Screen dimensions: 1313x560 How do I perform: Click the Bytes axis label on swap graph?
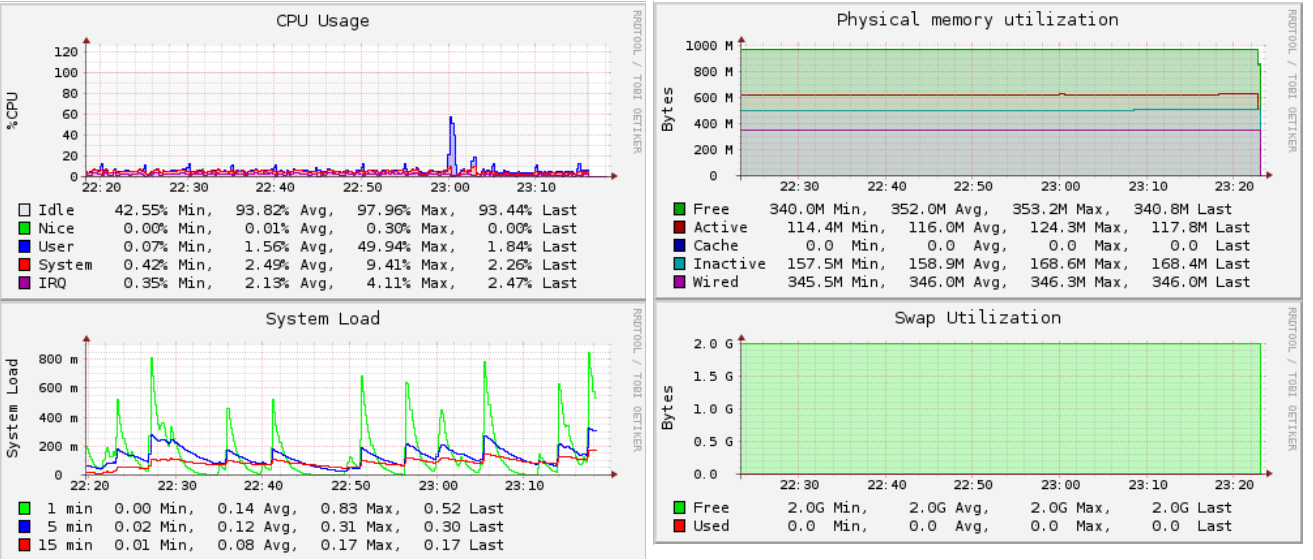pos(668,408)
